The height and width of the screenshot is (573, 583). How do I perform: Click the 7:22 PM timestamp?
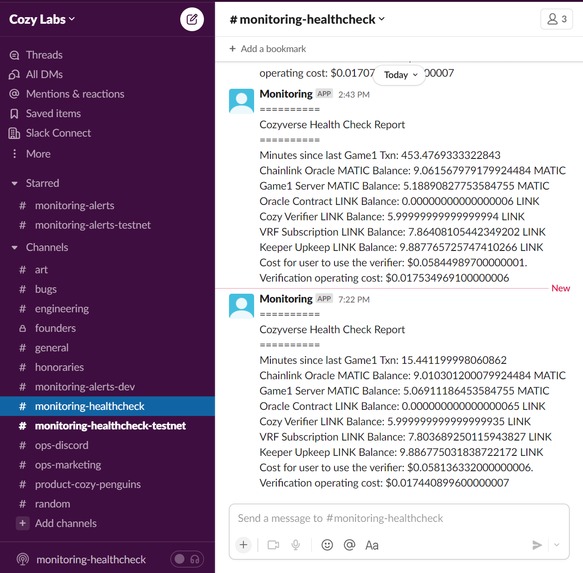click(354, 300)
